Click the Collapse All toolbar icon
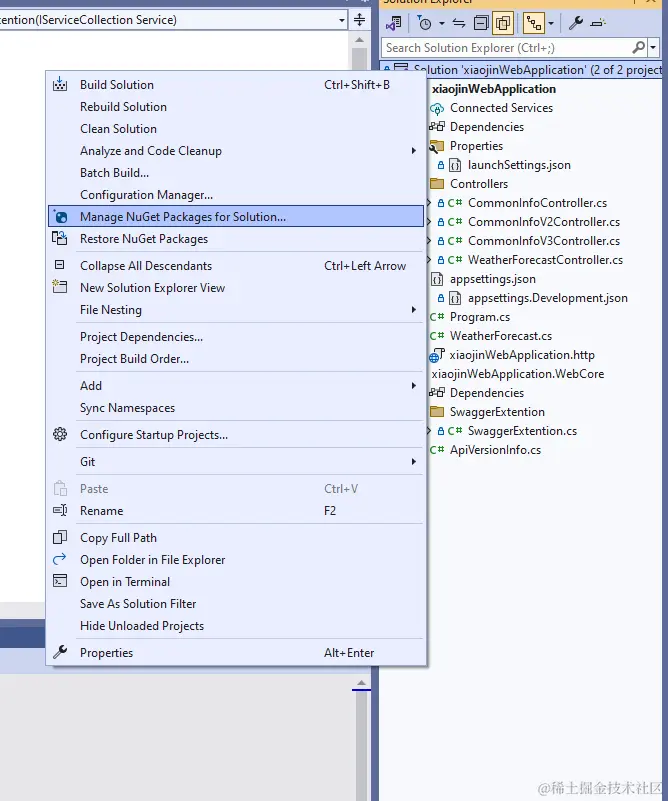668x801 pixels. (481, 23)
